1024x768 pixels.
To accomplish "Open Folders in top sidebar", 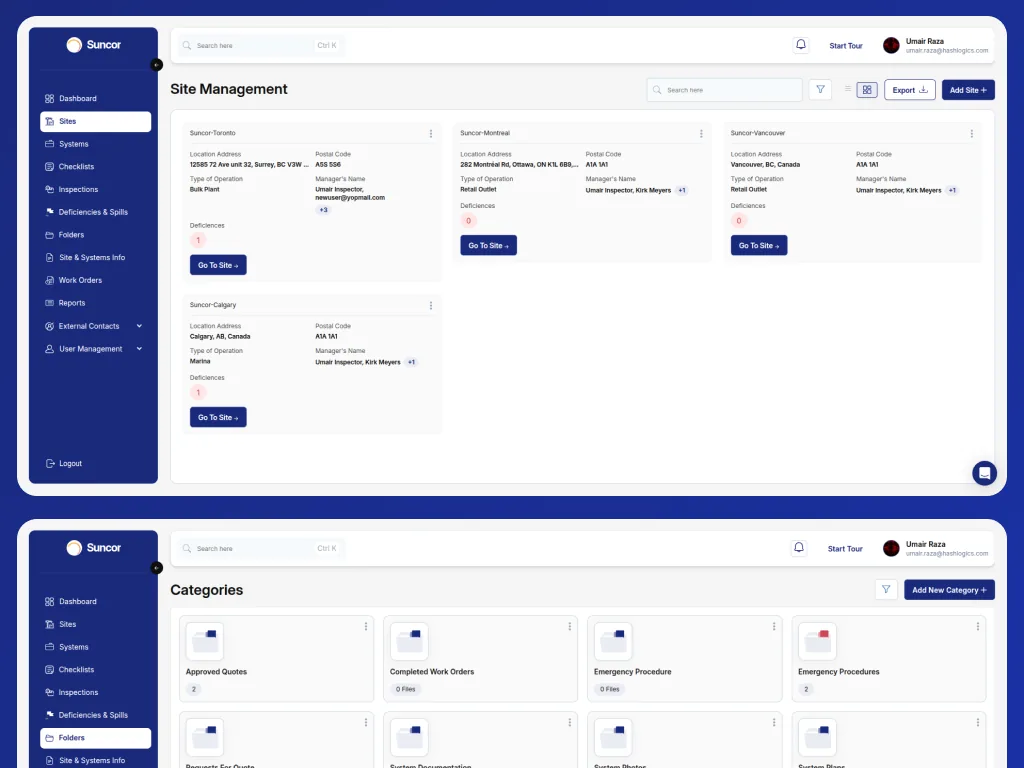I will [x=95, y=234].
